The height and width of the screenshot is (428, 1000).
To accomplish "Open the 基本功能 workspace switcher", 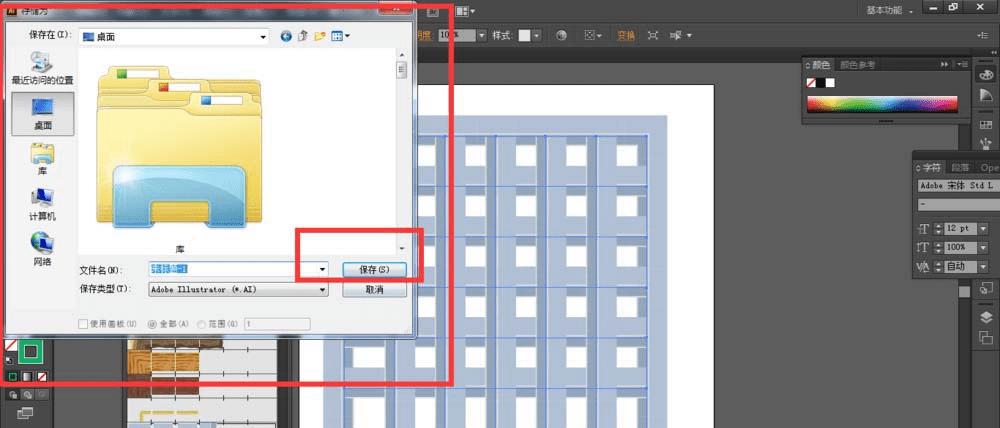I will pos(890,10).
